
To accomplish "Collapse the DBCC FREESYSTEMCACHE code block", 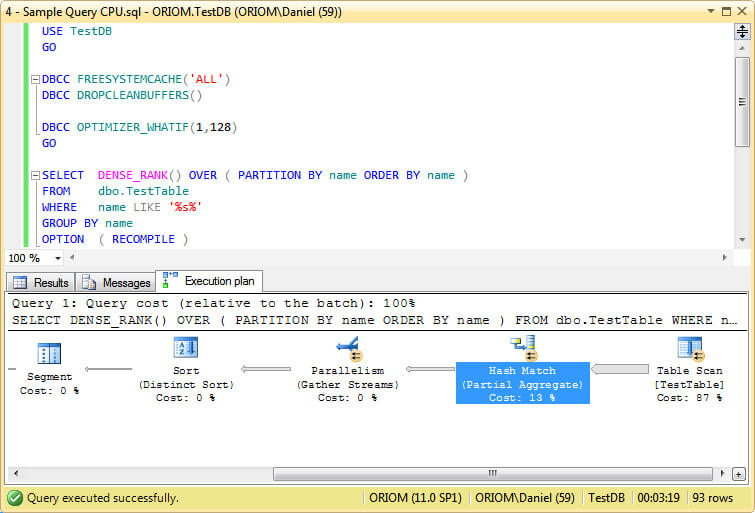I will [35, 80].
